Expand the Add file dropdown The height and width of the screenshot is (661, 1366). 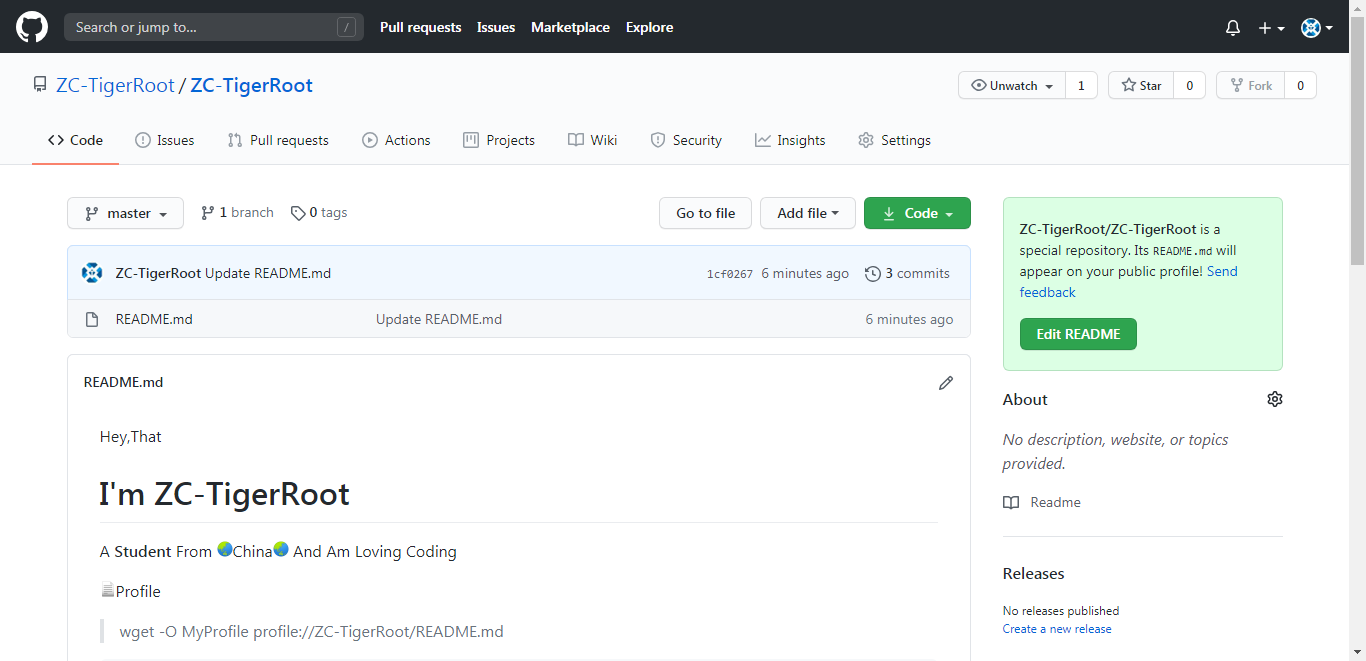pos(808,213)
